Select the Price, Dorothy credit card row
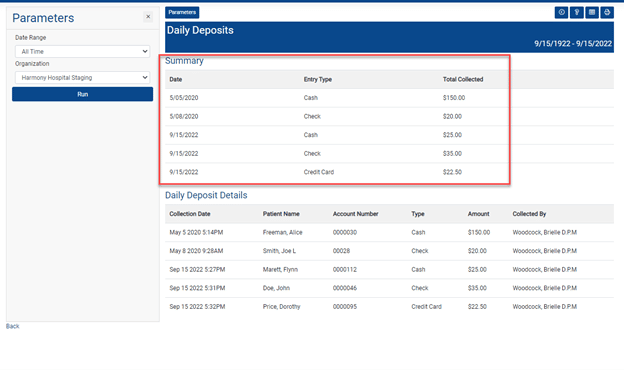 click(389, 307)
